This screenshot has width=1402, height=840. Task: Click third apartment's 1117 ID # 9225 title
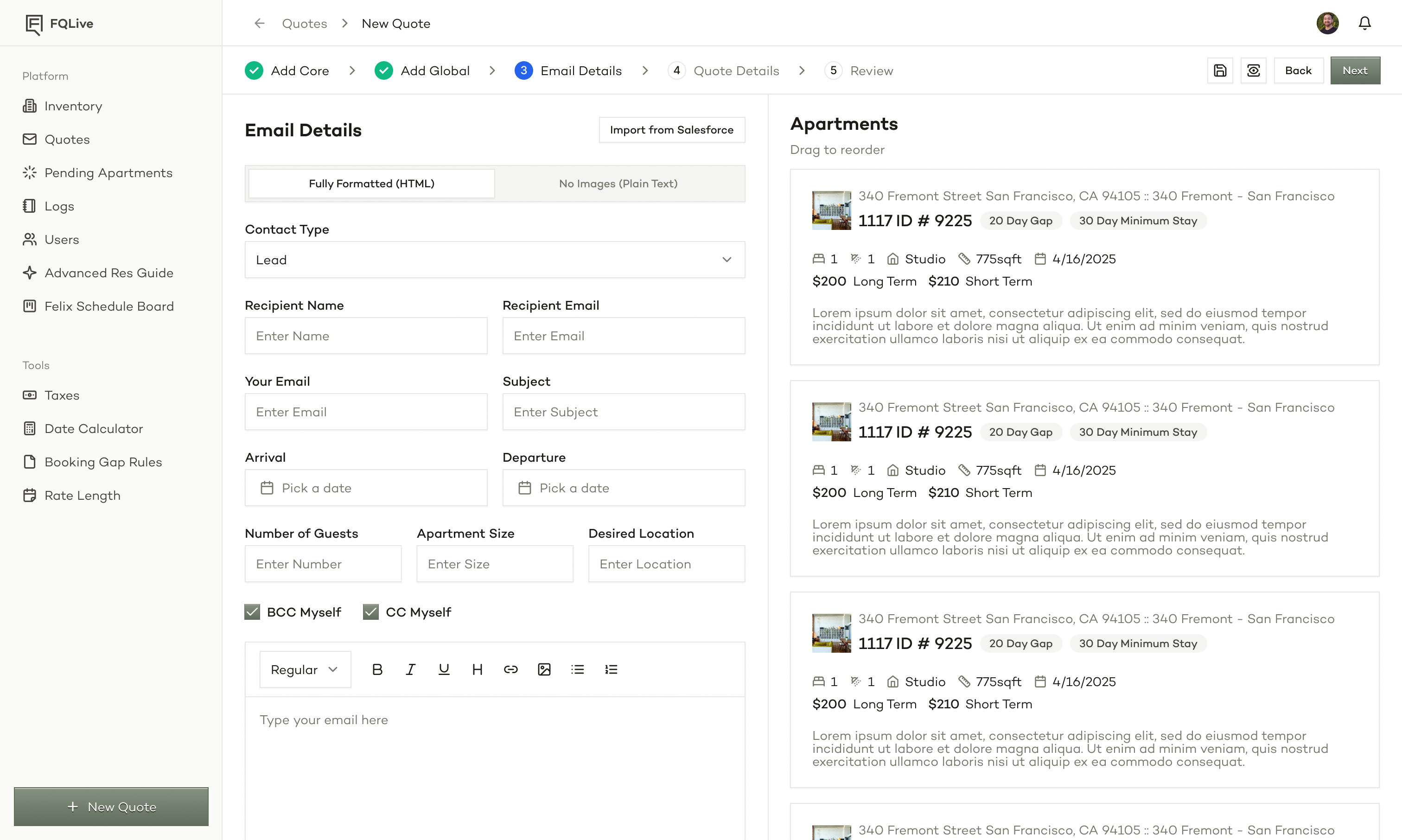pyautogui.click(x=915, y=643)
